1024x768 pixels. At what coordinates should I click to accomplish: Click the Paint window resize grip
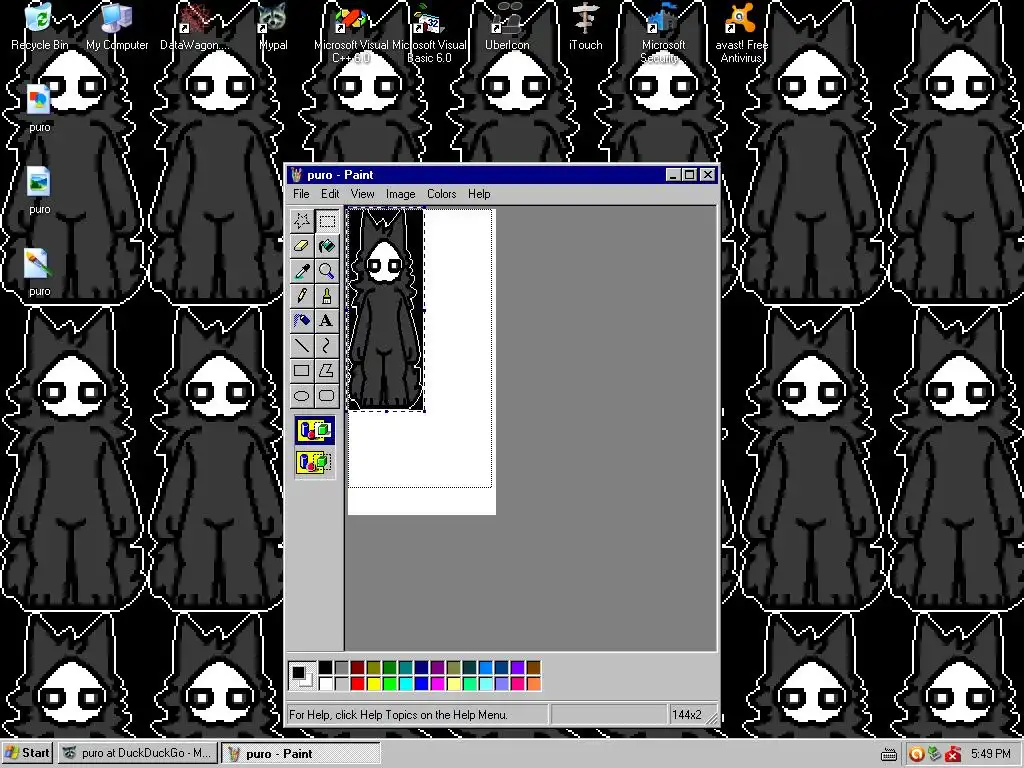pos(712,718)
